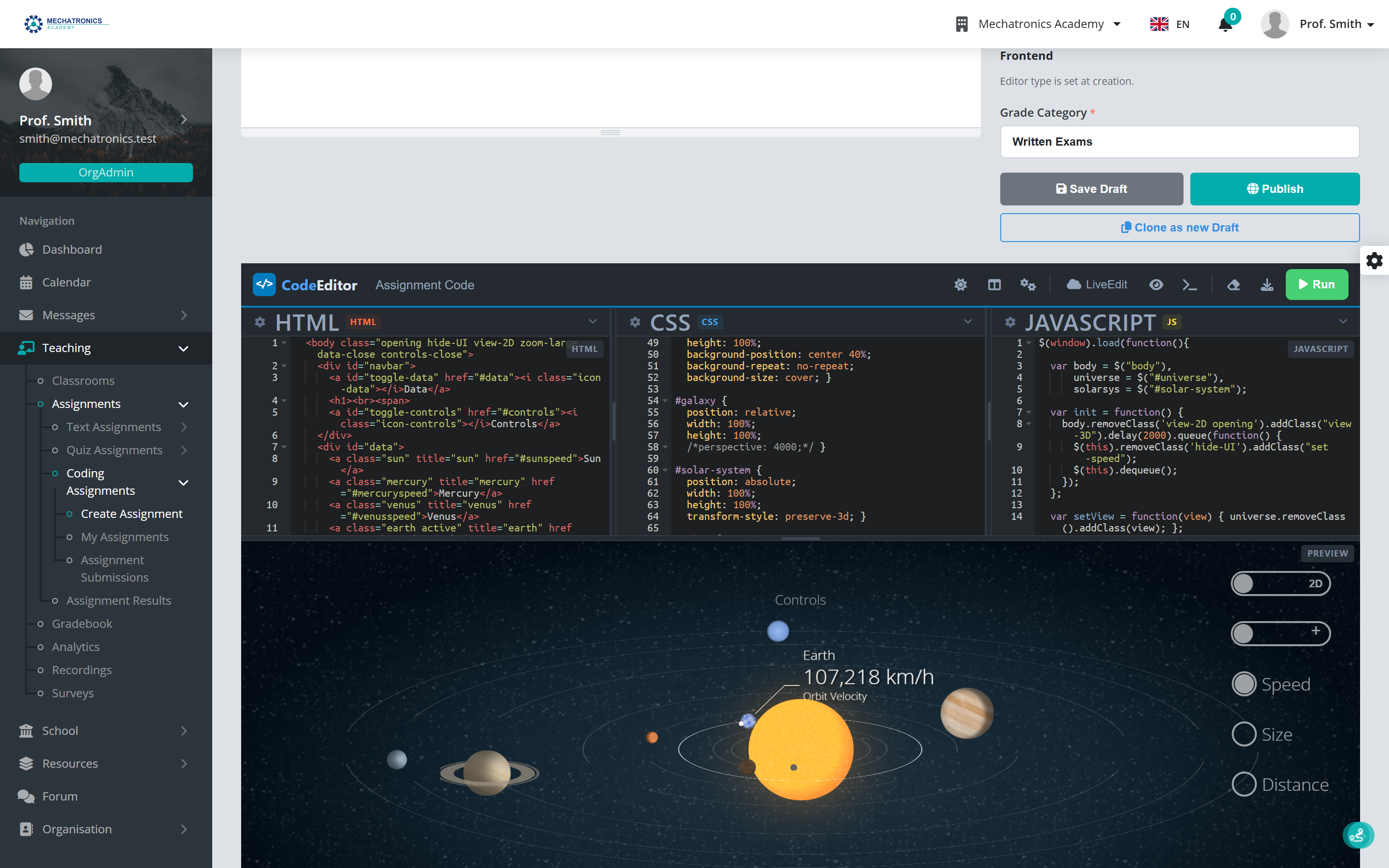This screenshot has height=868, width=1389.
Task: Download the code with download icon
Action: tap(1267, 285)
